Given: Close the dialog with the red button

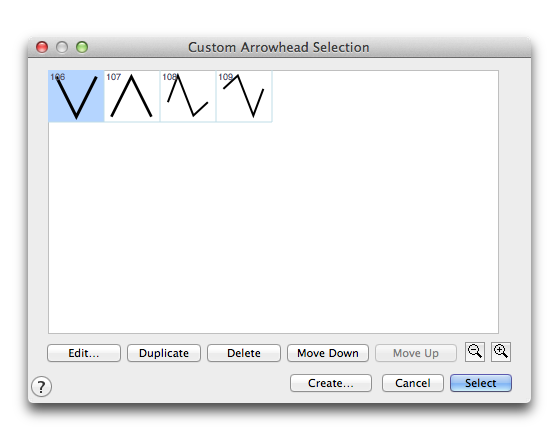Looking at the screenshot, I should (42, 47).
